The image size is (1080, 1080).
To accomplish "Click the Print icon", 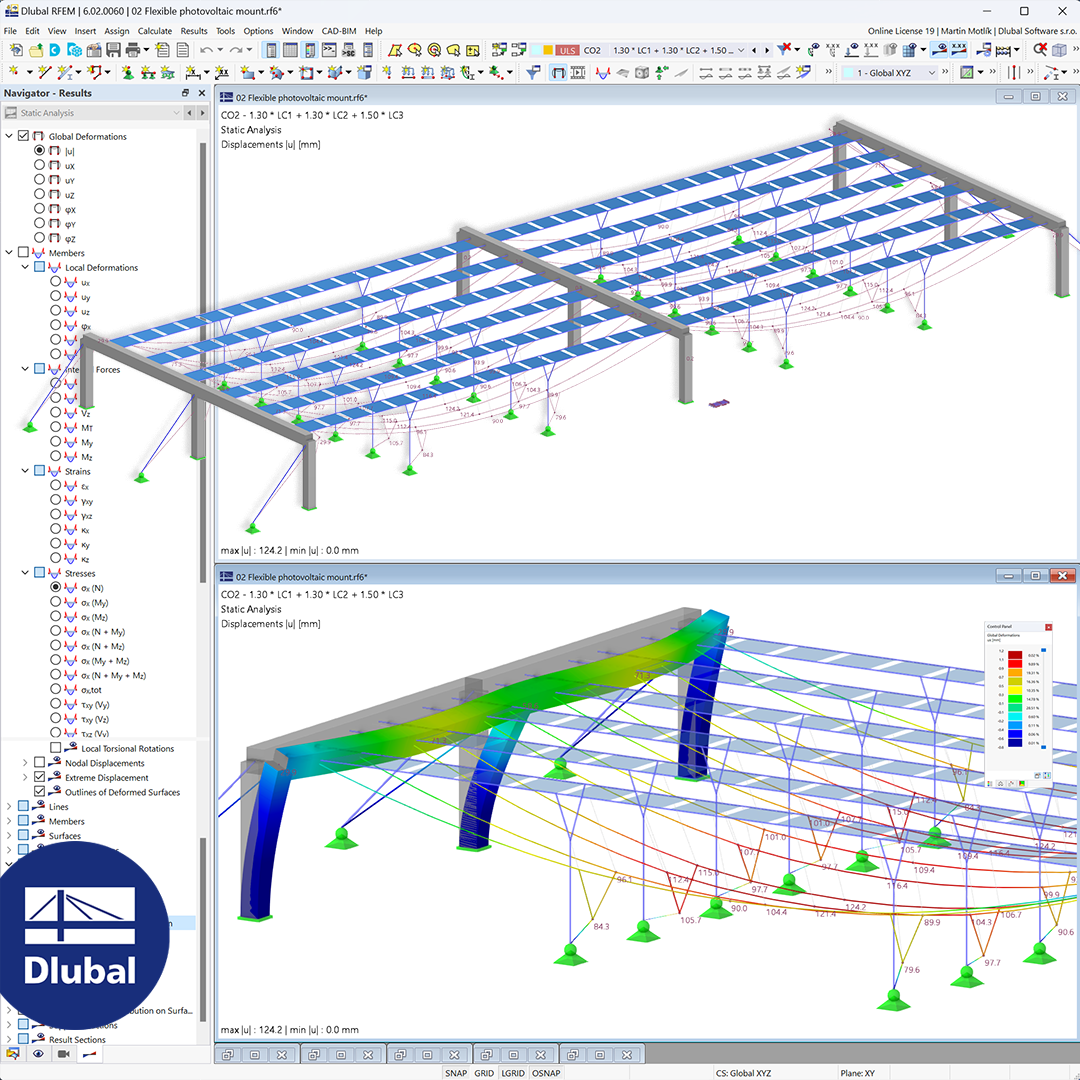I will 133,50.
